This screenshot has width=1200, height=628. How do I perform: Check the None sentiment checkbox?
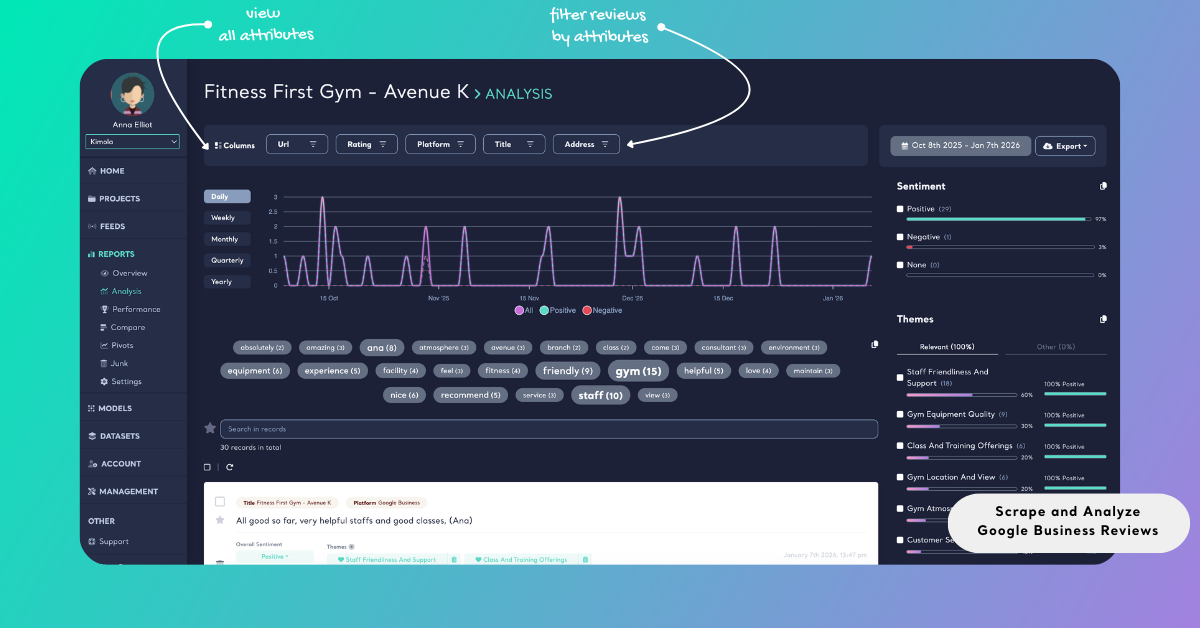pos(900,265)
